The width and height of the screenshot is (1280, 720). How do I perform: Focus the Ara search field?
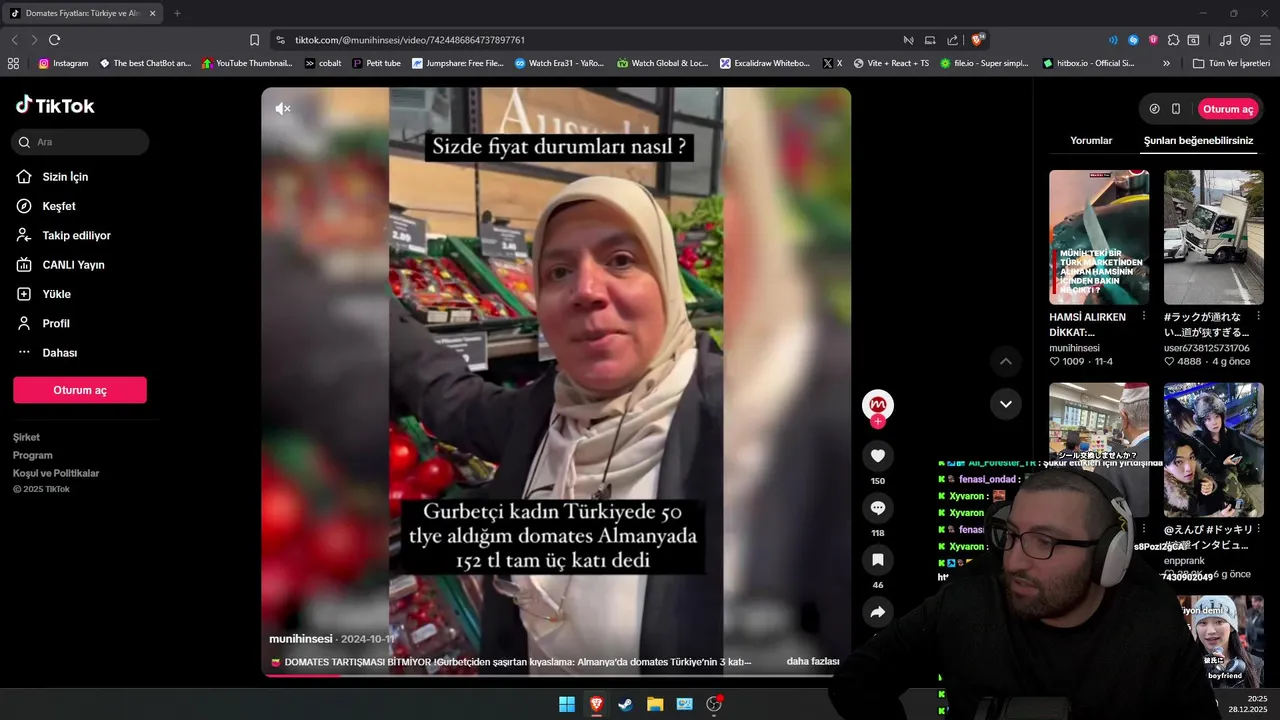tap(81, 142)
